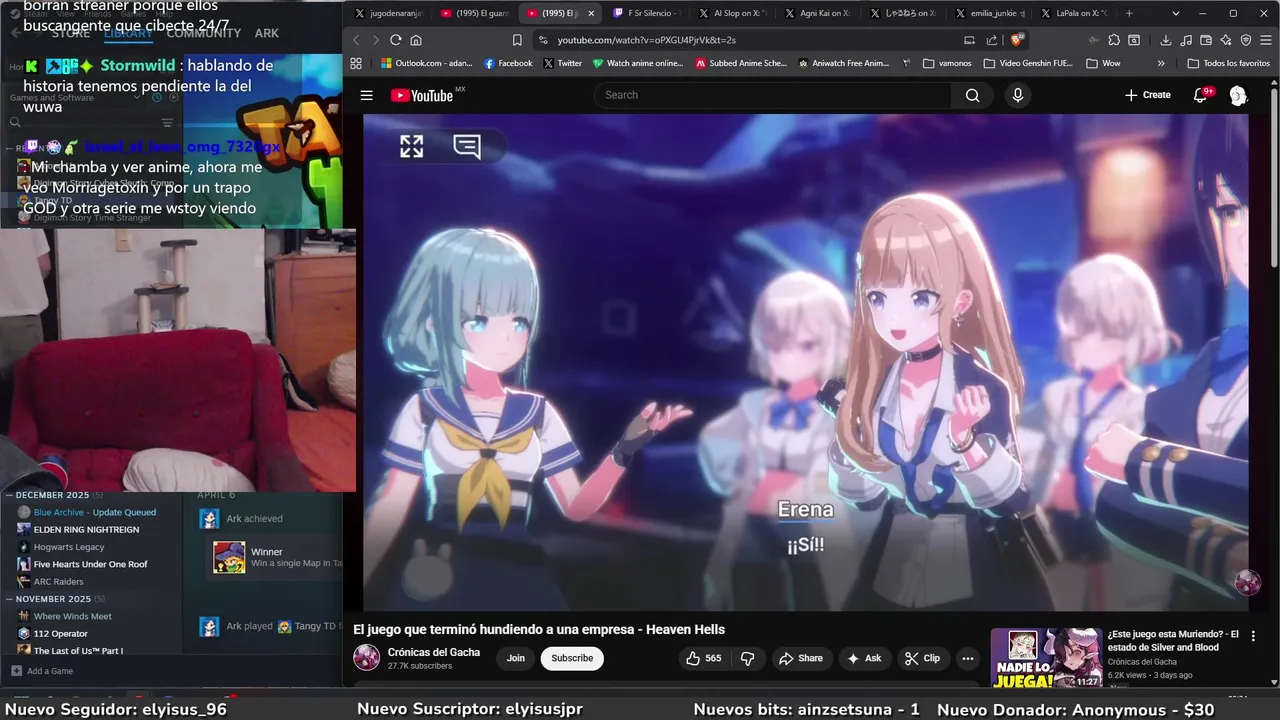This screenshot has width=1280, height=720.
Task: Click the plus icon beside Add a Game
Action: 16,671
